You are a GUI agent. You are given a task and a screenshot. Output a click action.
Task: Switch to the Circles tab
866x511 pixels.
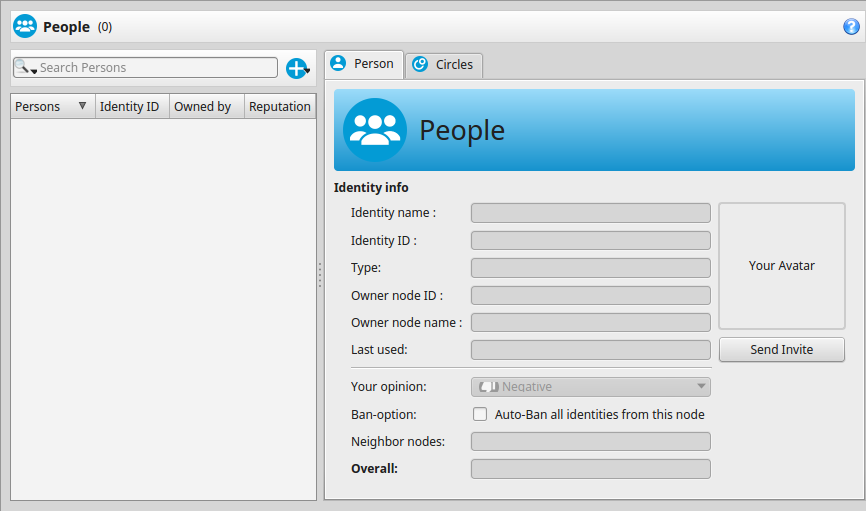click(x=444, y=65)
